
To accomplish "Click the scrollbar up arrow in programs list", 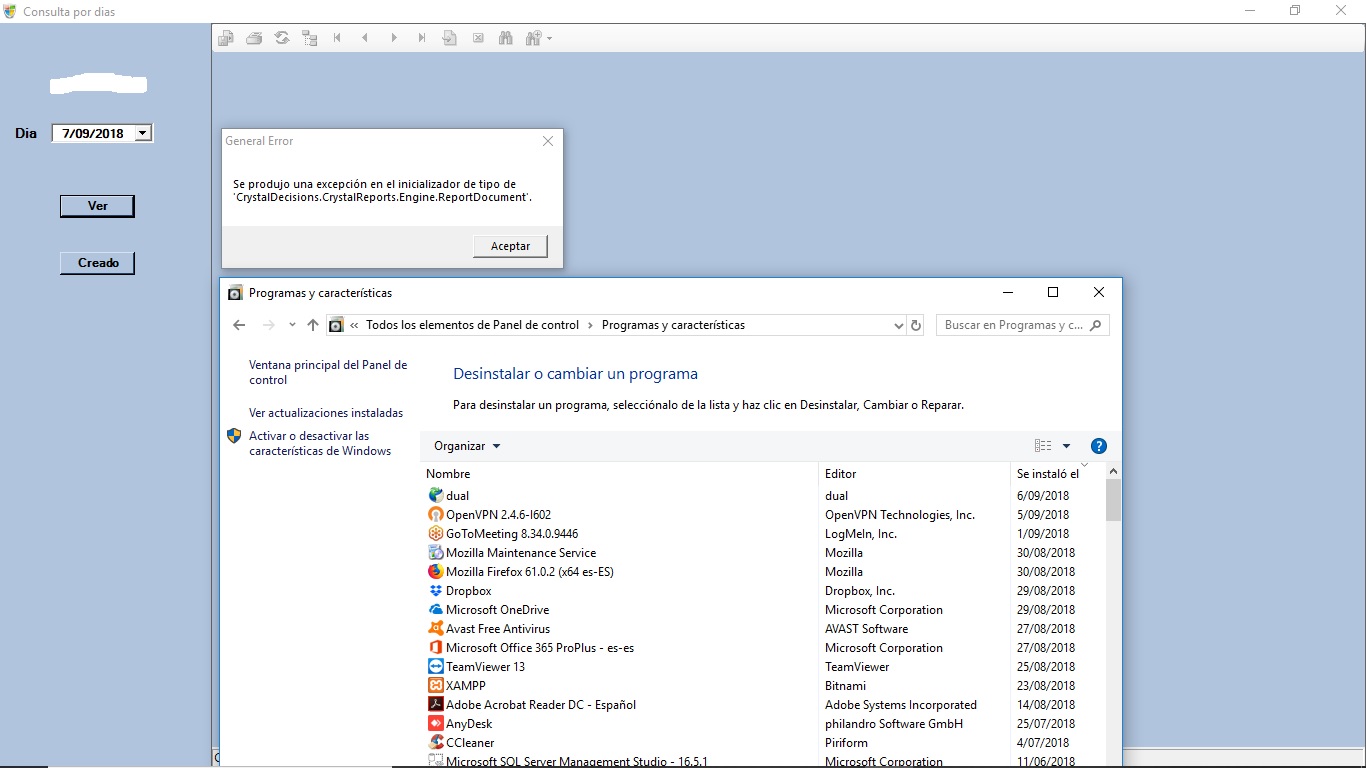I will click(1113, 472).
